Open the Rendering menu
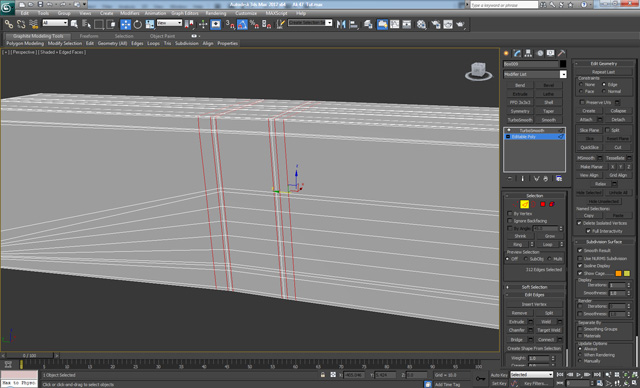The image size is (640, 388). click(x=216, y=13)
